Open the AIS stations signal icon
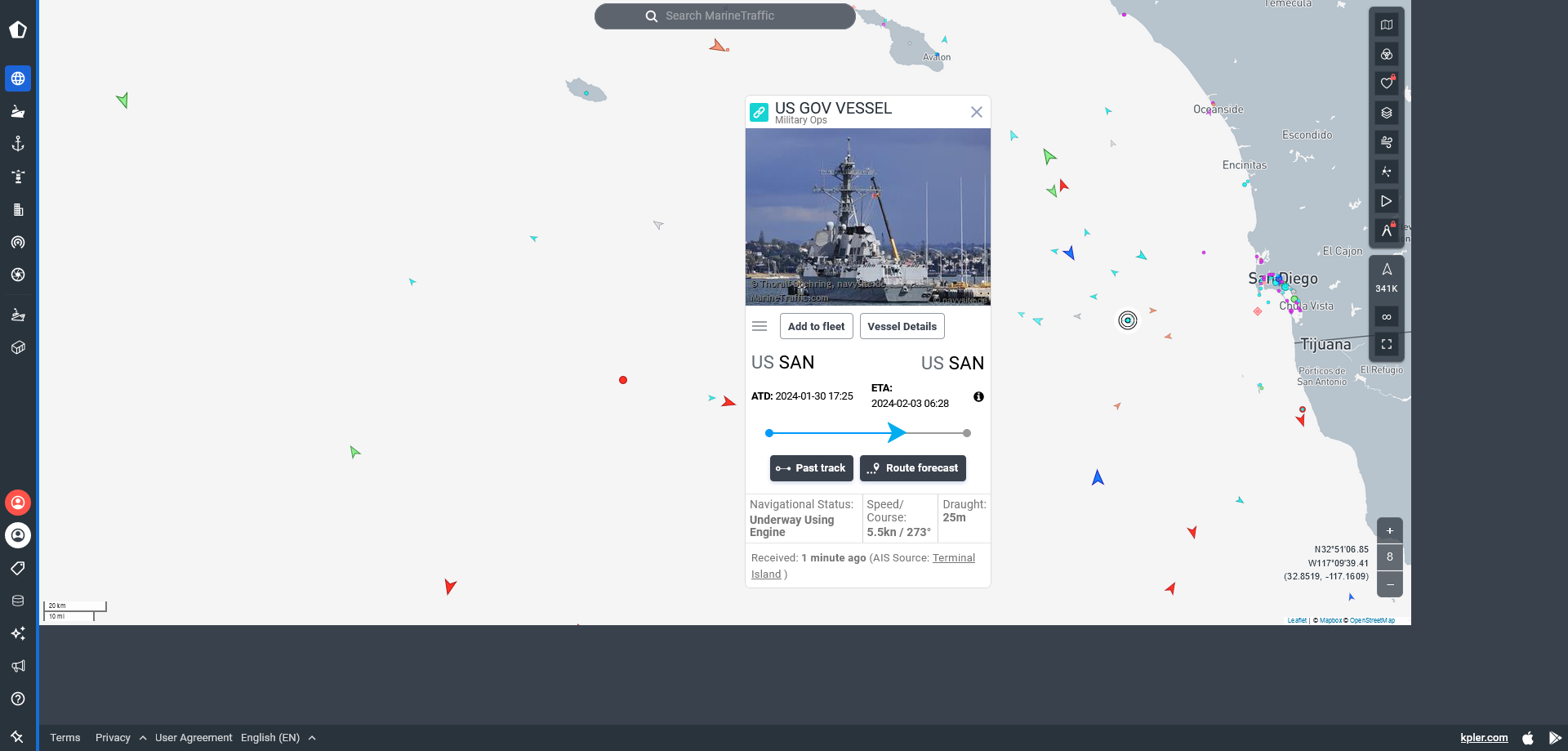This screenshot has height=751, width=1568. pyautogui.click(x=18, y=242)
